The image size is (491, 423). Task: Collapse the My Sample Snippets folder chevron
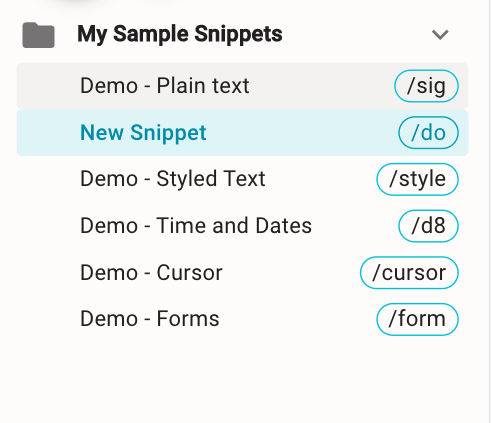click(440, 35)
